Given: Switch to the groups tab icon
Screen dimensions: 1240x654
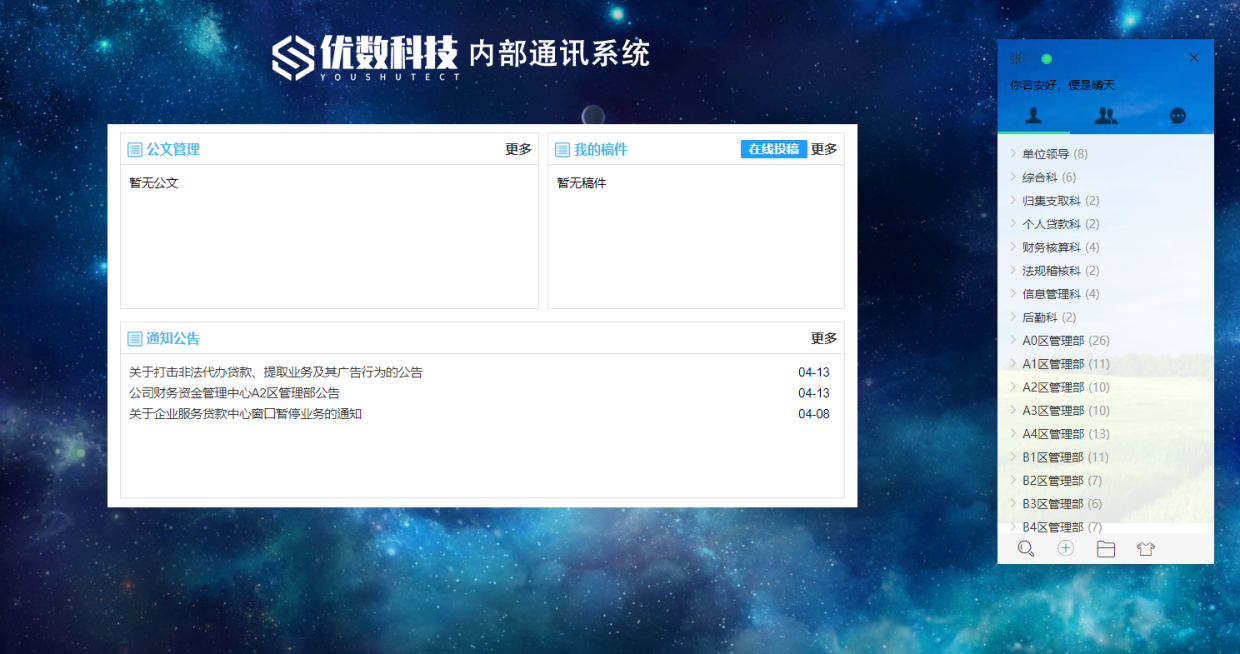Looking at the screenshot, I should click(1105, 116).
